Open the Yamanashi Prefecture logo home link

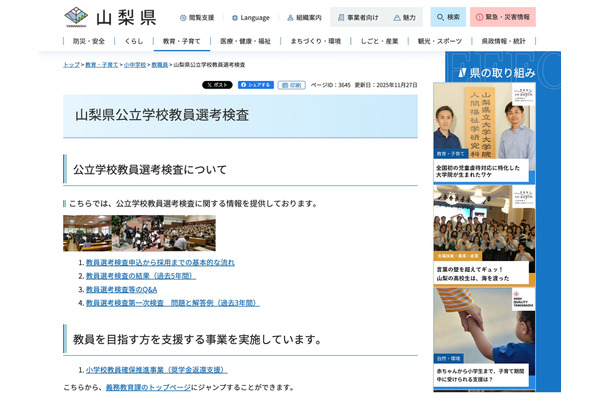[110, 17]
